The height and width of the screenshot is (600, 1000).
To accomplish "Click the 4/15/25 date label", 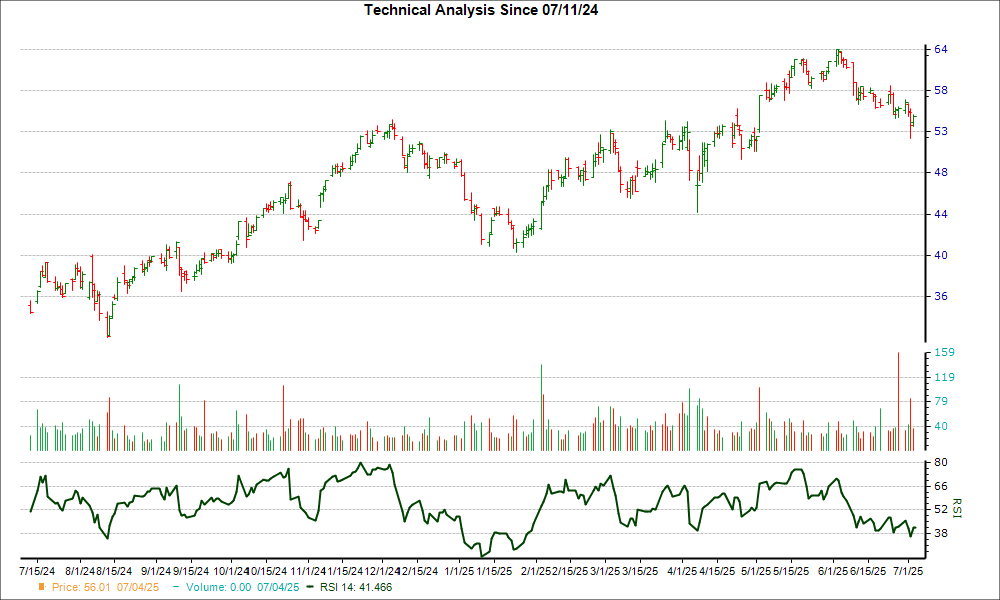I will tap(717, 571).
